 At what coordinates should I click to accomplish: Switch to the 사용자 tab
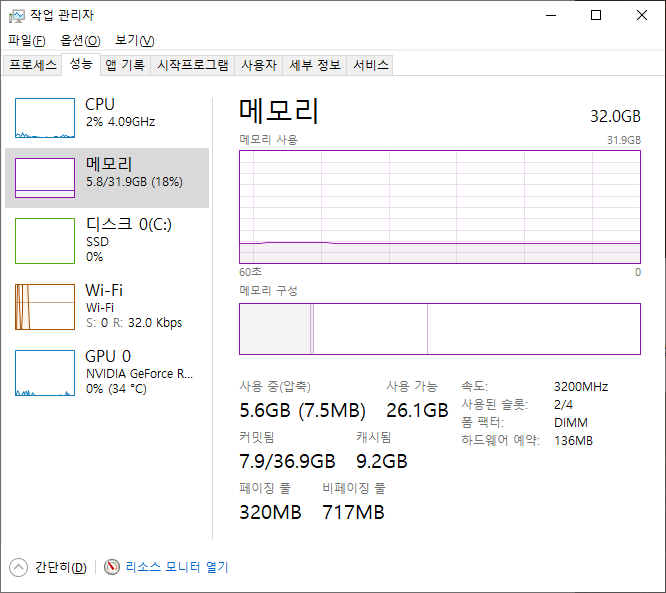[259, 65]
